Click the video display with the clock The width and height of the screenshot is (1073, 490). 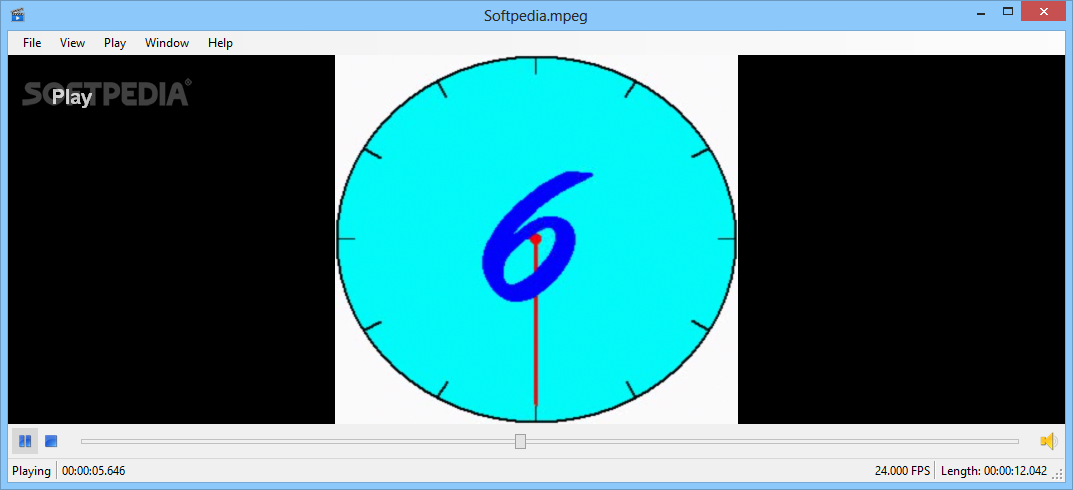tap(536, 240)
